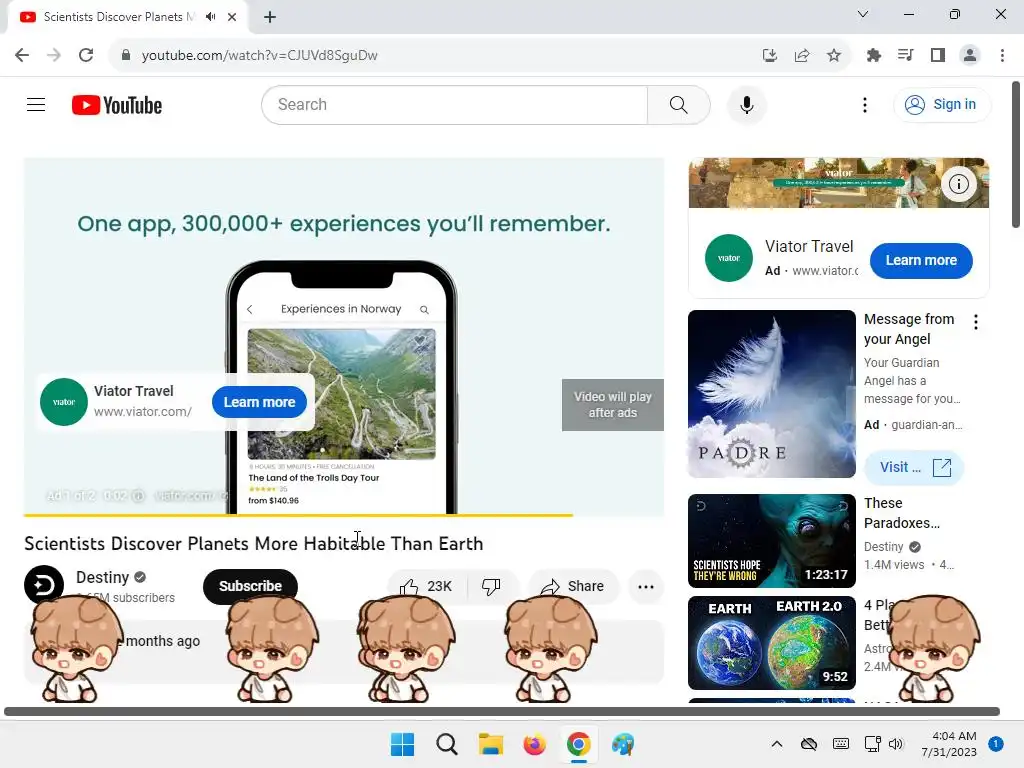1024x768 pixels.
Task: Open www.viator.com/ link on the video ad
Action: click(x=143, y=411)
